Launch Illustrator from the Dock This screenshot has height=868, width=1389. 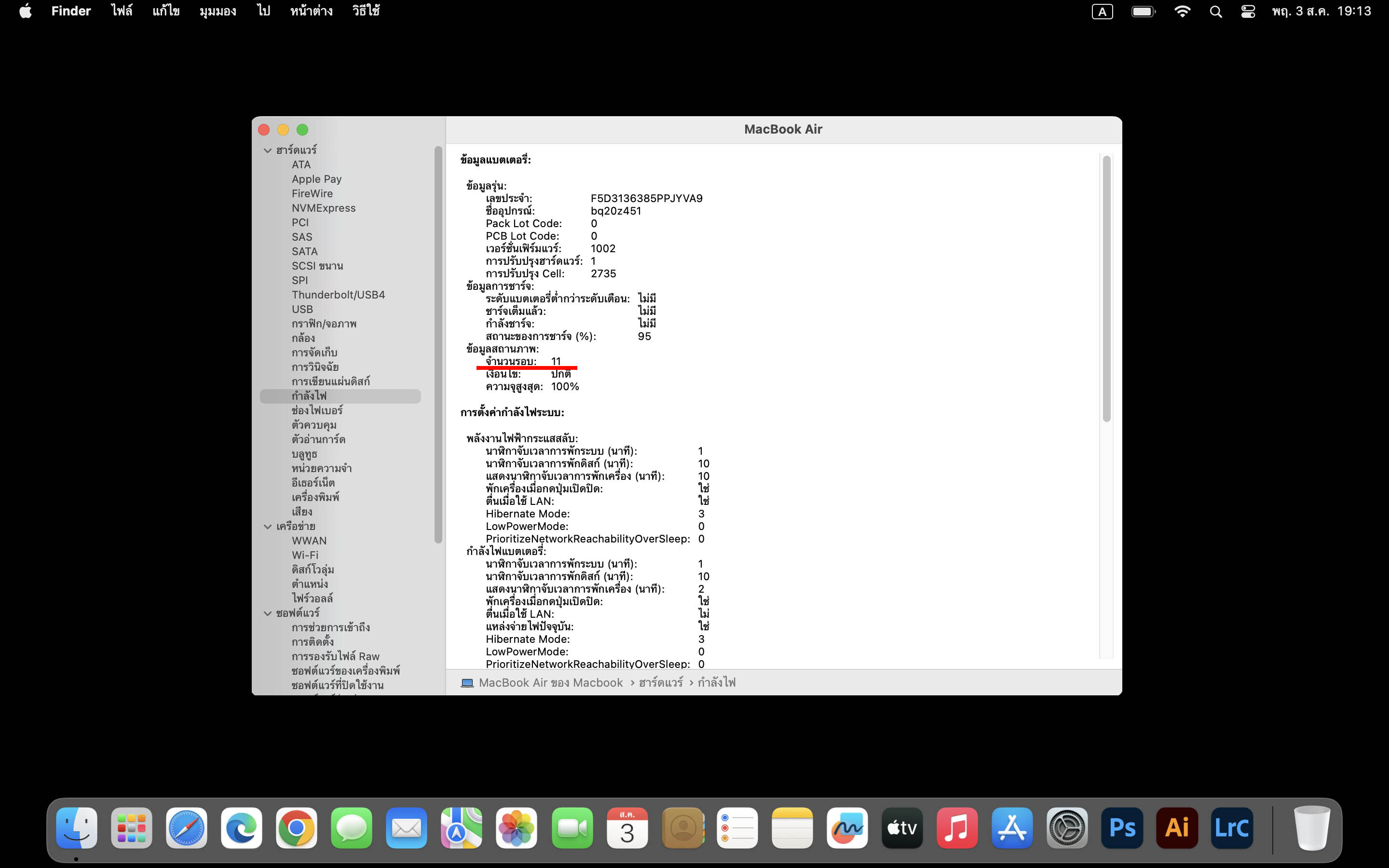tap(1177, 827)
